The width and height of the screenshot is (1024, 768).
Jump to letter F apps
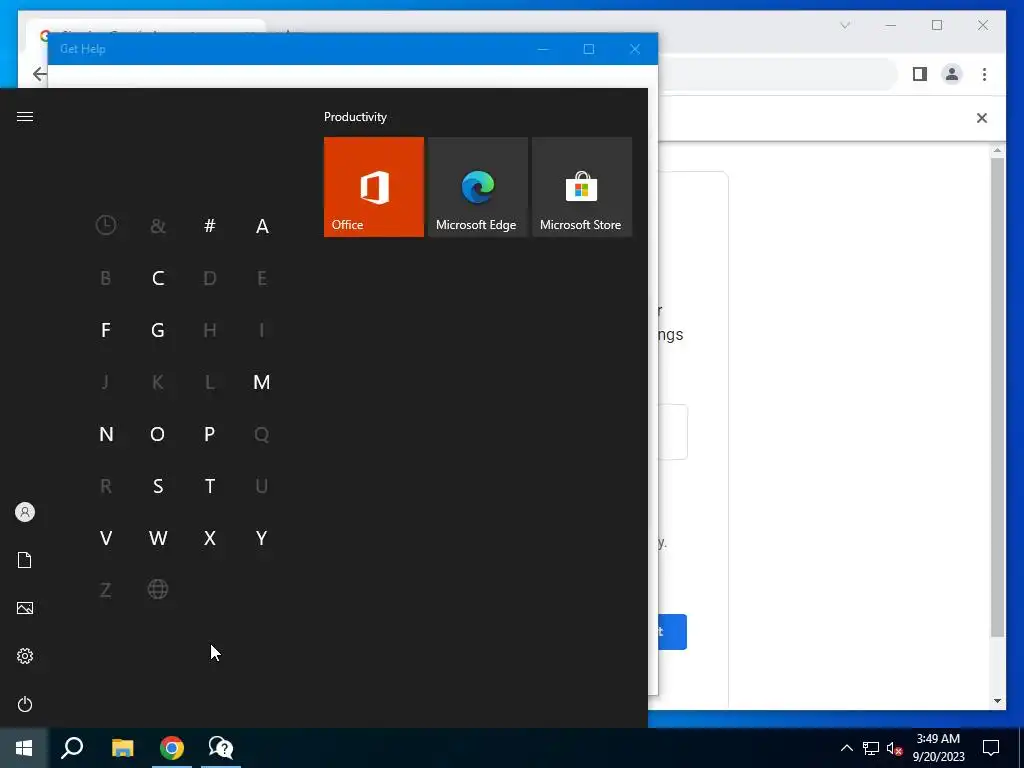tap(106, 330)
